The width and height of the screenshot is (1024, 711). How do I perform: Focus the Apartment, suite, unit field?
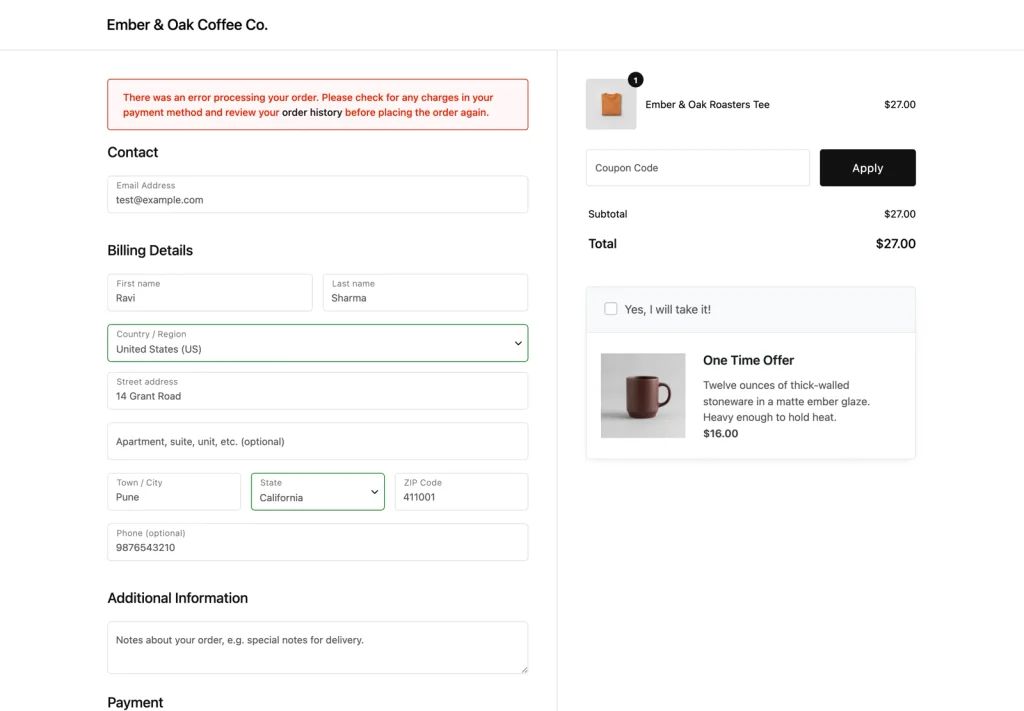[317, 441]
